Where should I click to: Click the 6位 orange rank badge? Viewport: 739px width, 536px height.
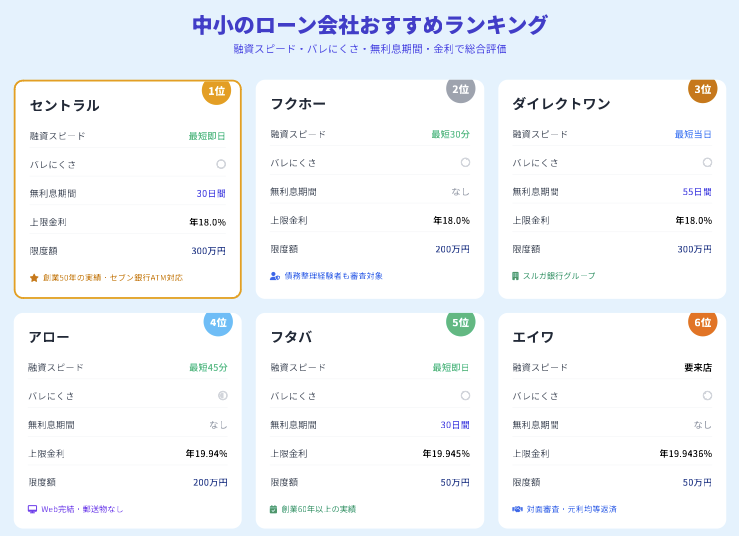coord(703,322)
